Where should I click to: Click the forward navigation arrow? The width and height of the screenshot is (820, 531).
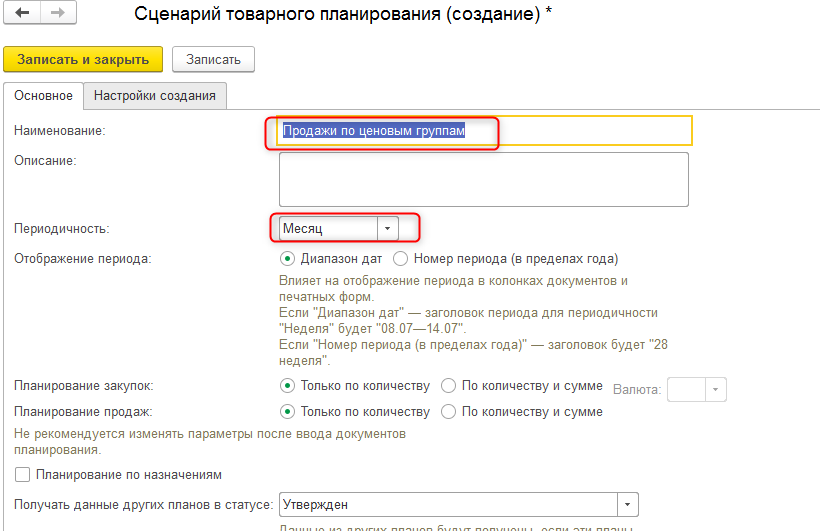tap(57, 14)
